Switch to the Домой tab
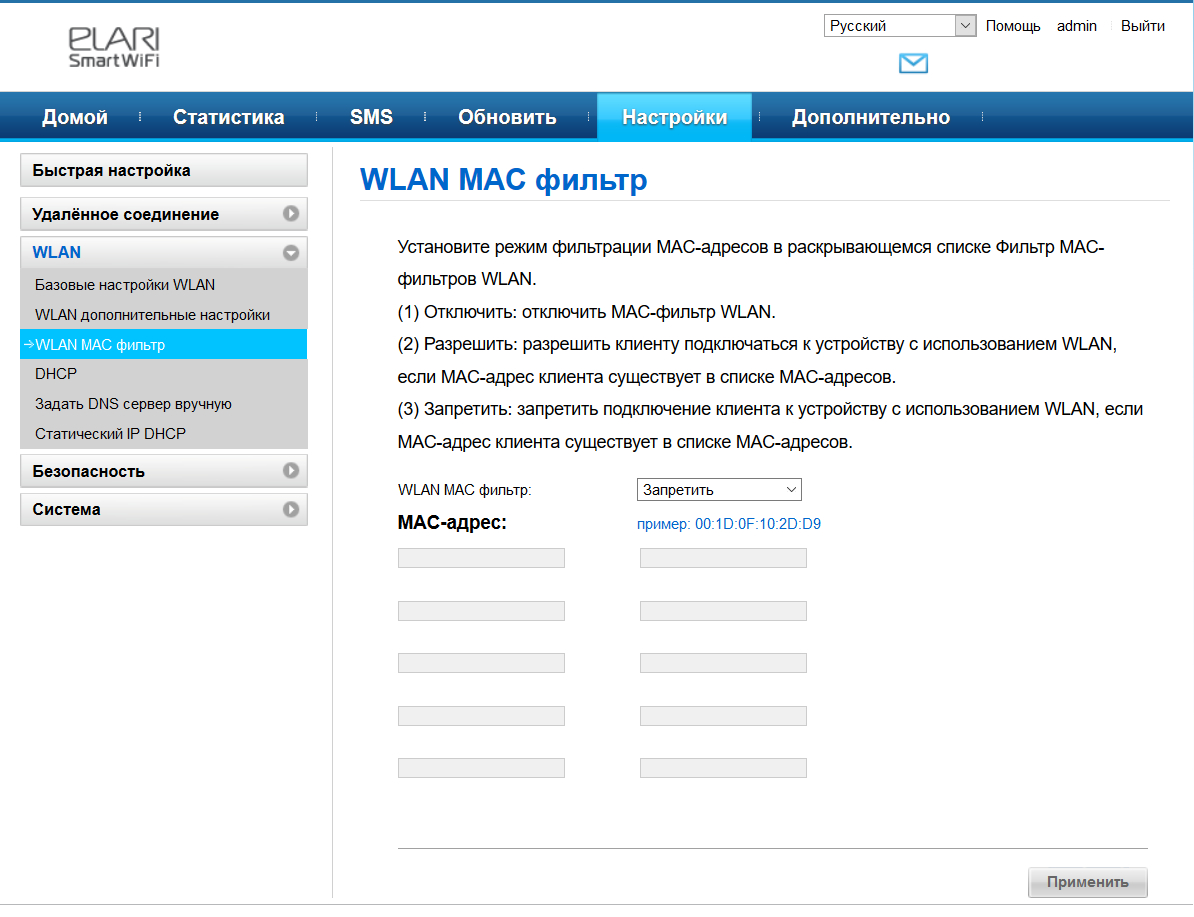Image resolution: width=1194 pixels, height=917 pixels. (x=75, y=117)
